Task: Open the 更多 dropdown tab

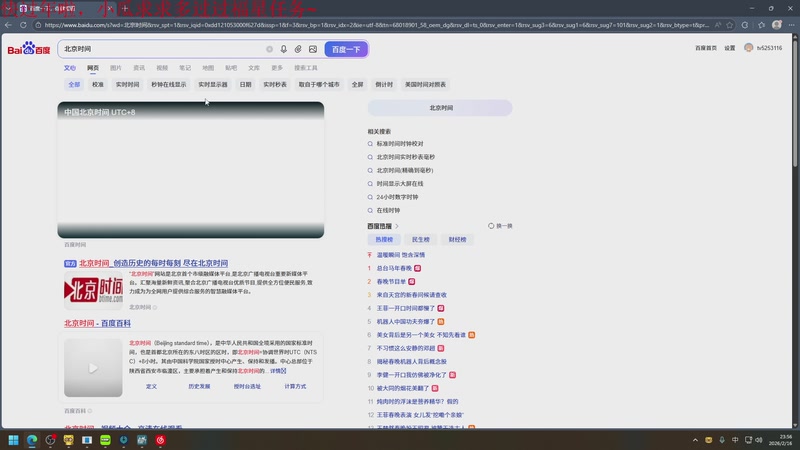Action: click(x=277, y=68)
